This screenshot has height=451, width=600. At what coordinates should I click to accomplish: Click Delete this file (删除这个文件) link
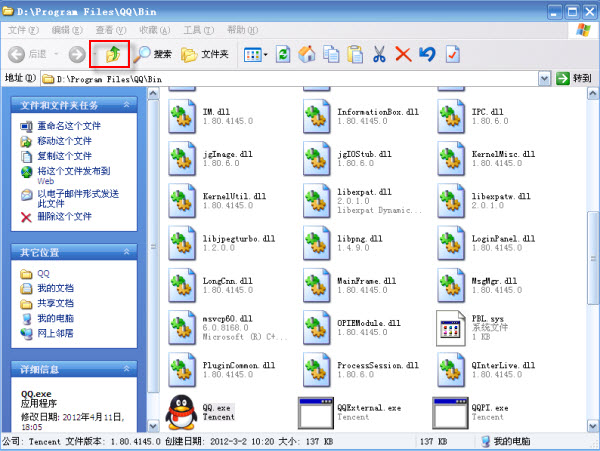pos(64,217)
